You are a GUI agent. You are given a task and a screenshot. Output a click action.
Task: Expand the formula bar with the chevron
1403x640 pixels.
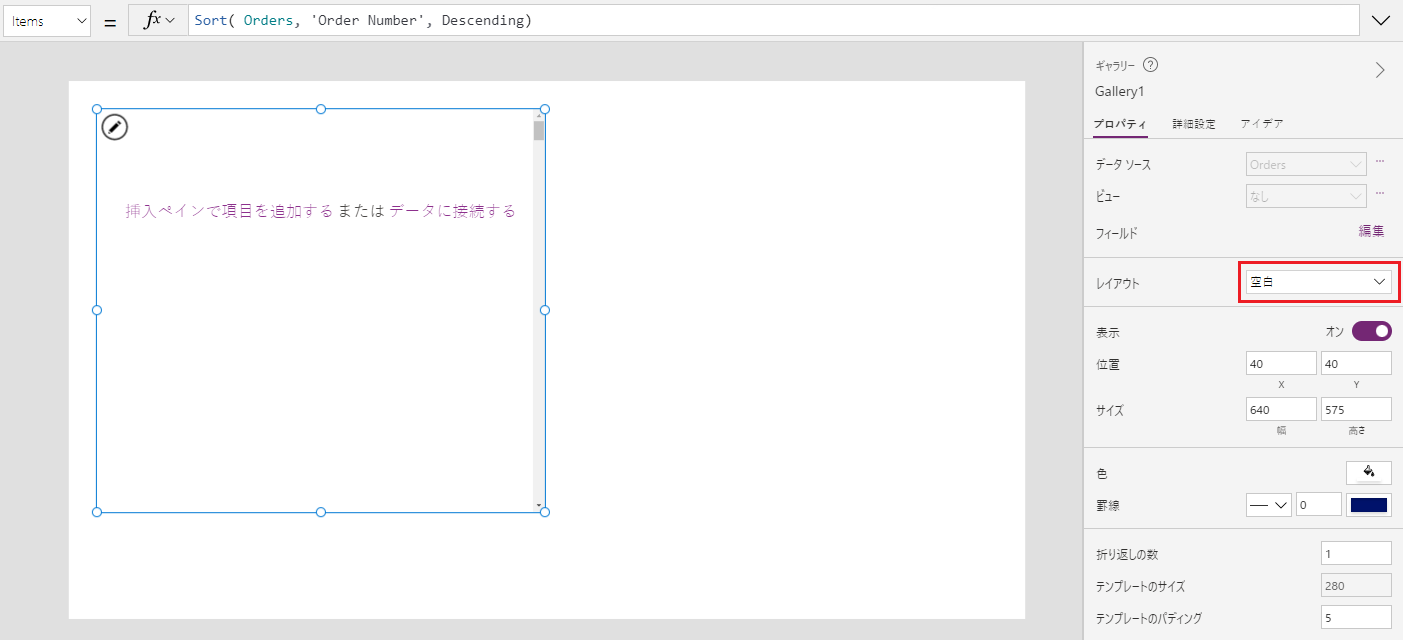click(x=1382, y=20)
